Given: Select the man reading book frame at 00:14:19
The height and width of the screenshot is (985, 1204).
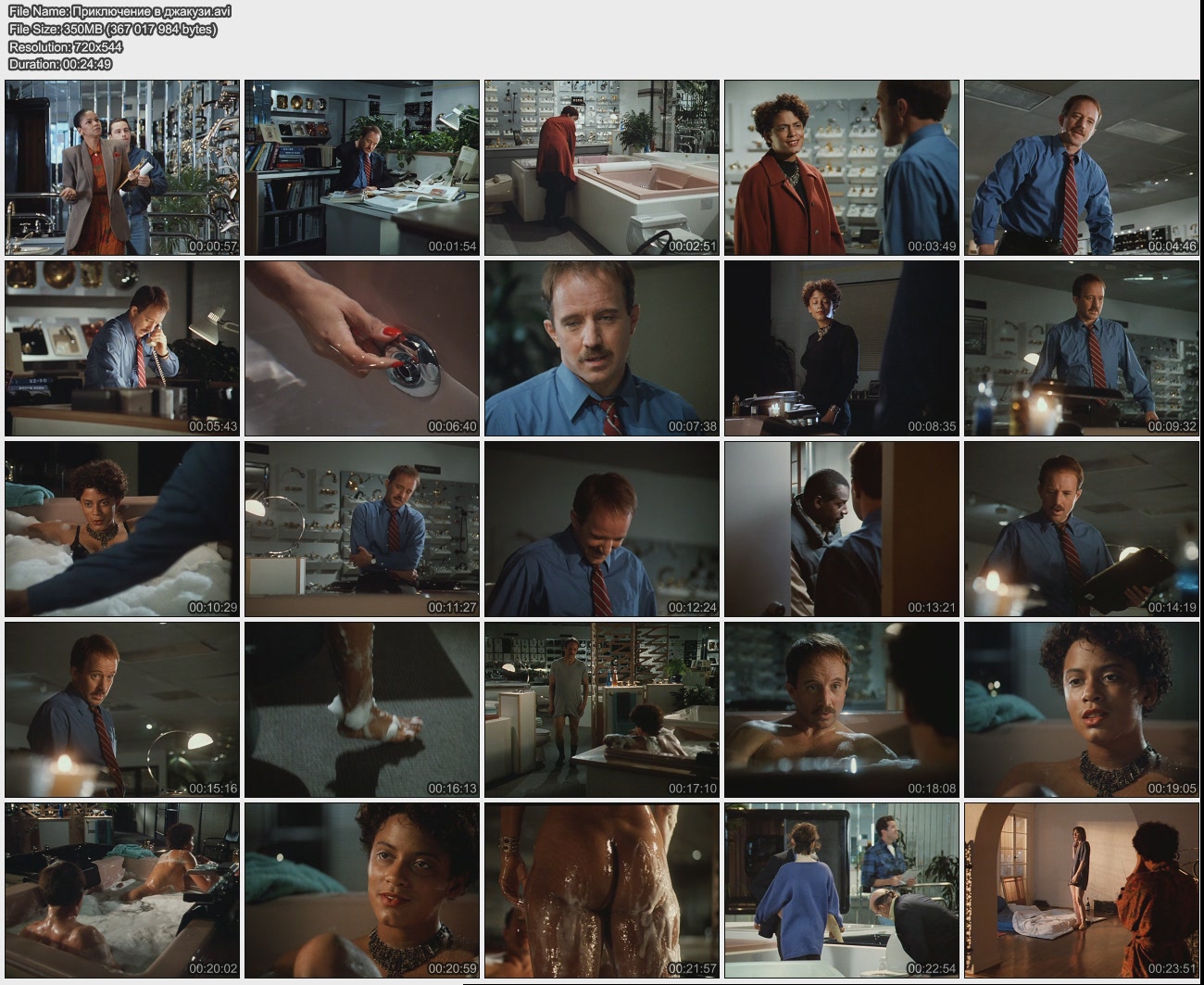Looking at the screenshot, I should coord(1082,529).
